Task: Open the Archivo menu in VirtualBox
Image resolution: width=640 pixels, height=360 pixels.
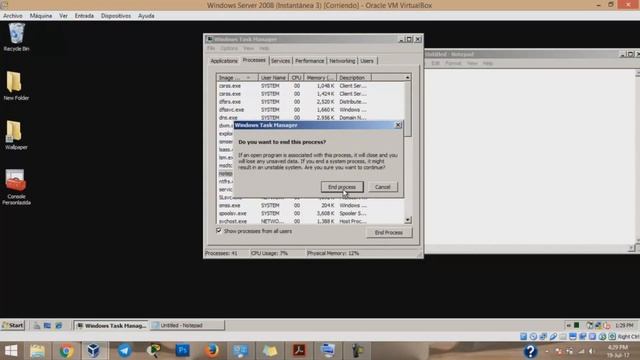Action: pos(13,16)
